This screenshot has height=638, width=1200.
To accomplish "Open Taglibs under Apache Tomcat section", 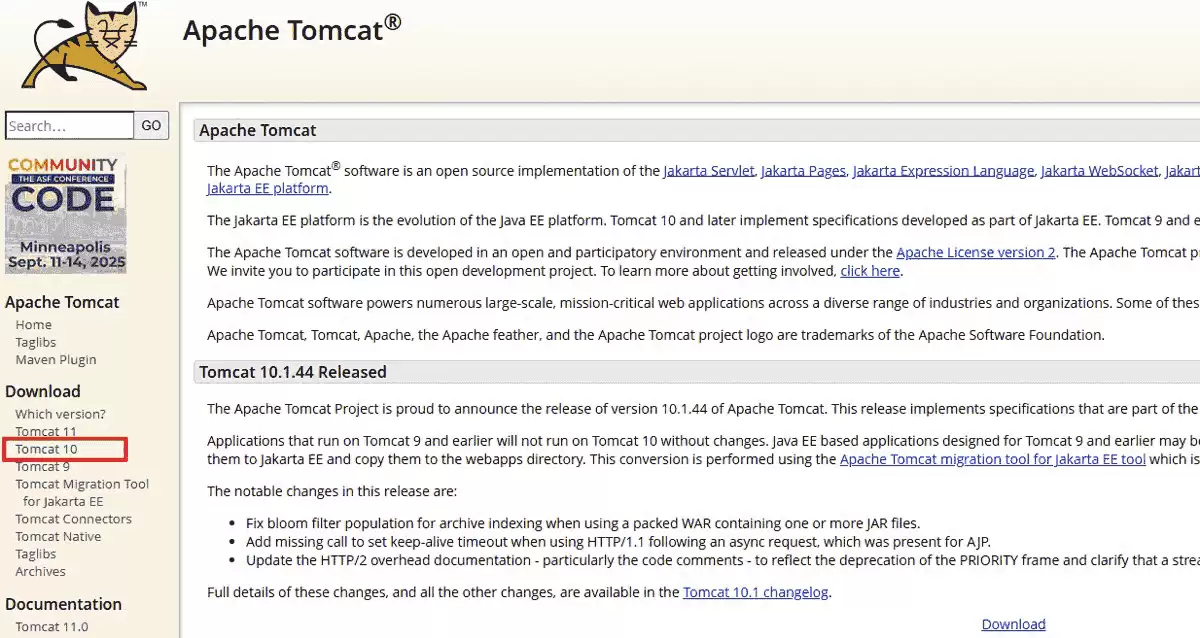I will tap(36, 342).
